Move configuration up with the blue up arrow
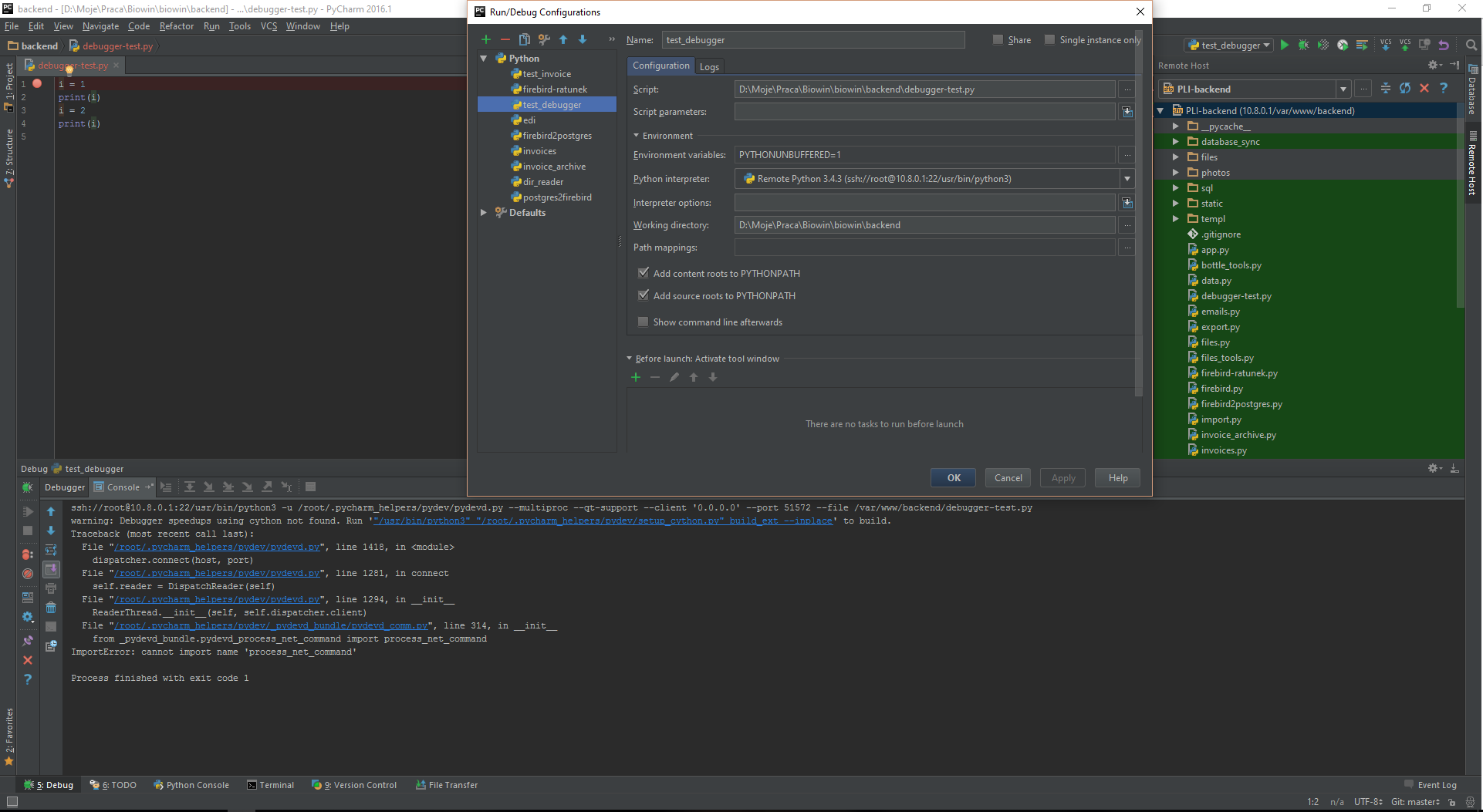The height and width of the screenshot is (812, 1483). (x=563, y=39)
